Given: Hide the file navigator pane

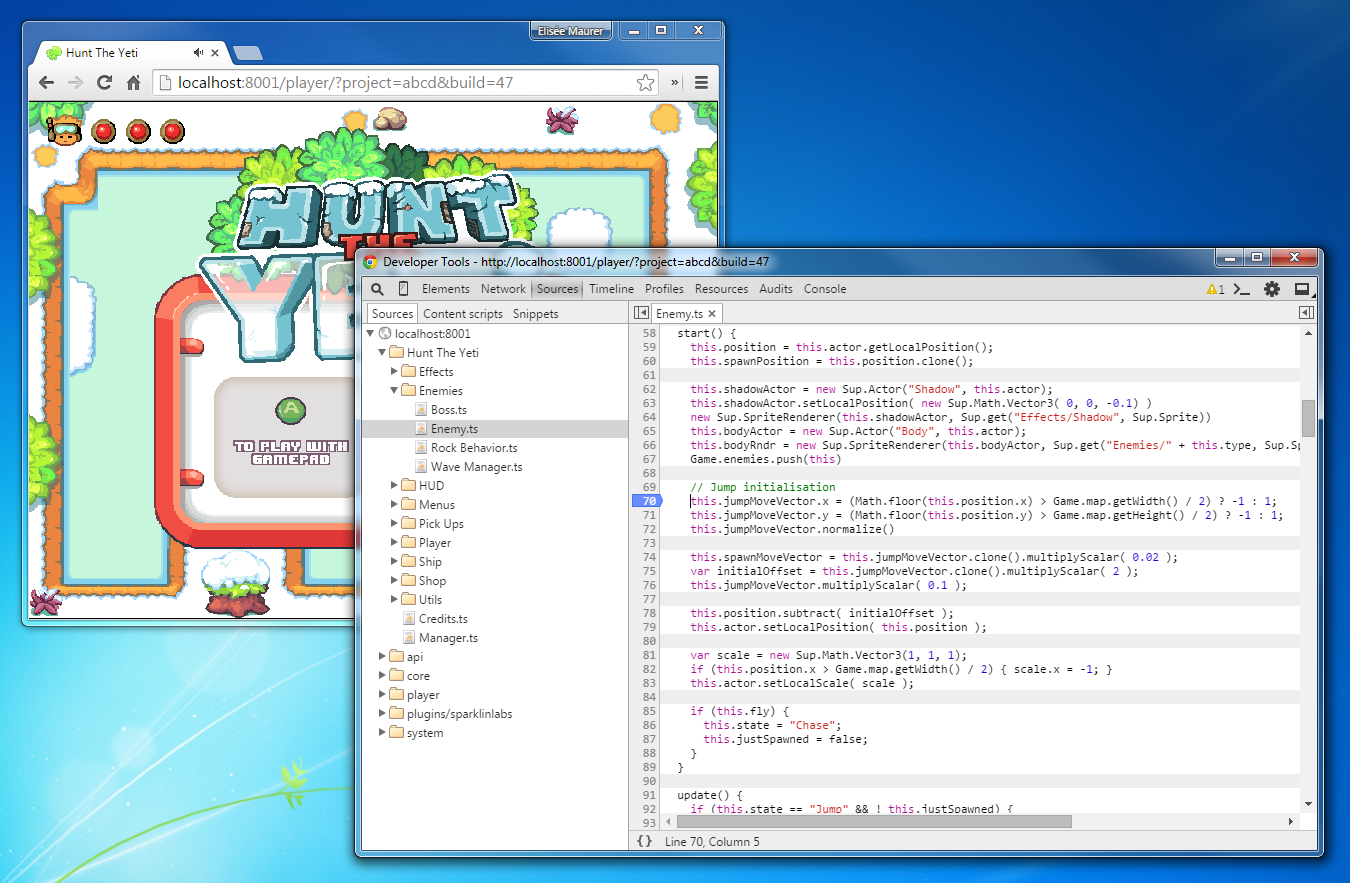Looking at the screenshot, I should (x=642, y=314).
